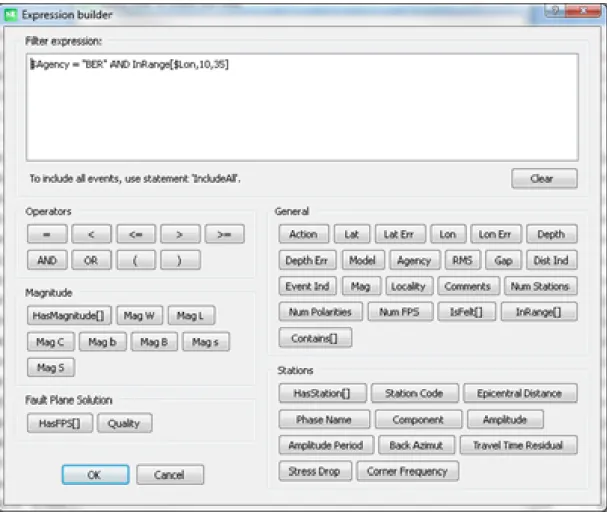Select the Num Stations button
The height and width of the screenshot is (512, 607).
click(x=540, y=286)
